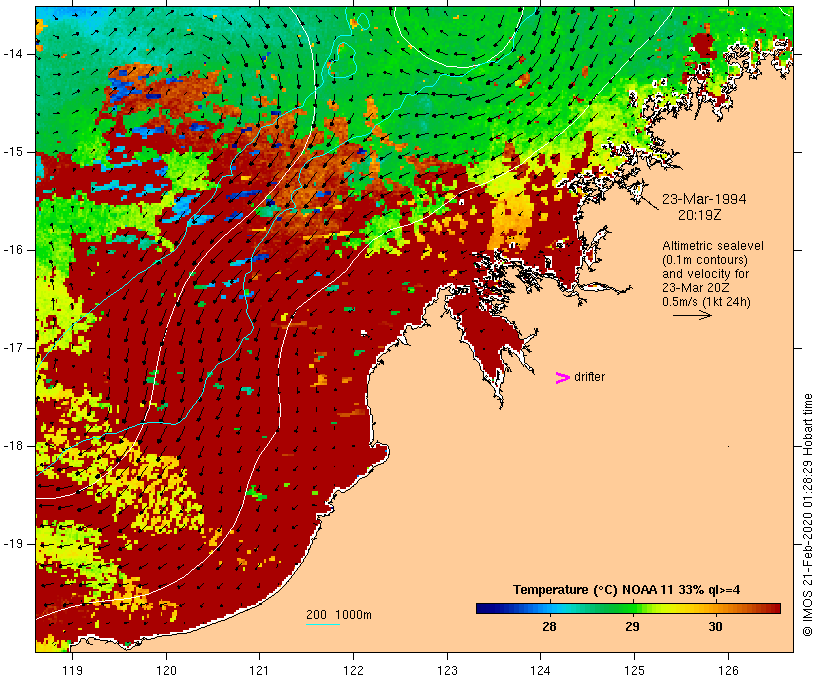Click the longitude axis label 124
This screenshot has width=820, height=680.
540,670
